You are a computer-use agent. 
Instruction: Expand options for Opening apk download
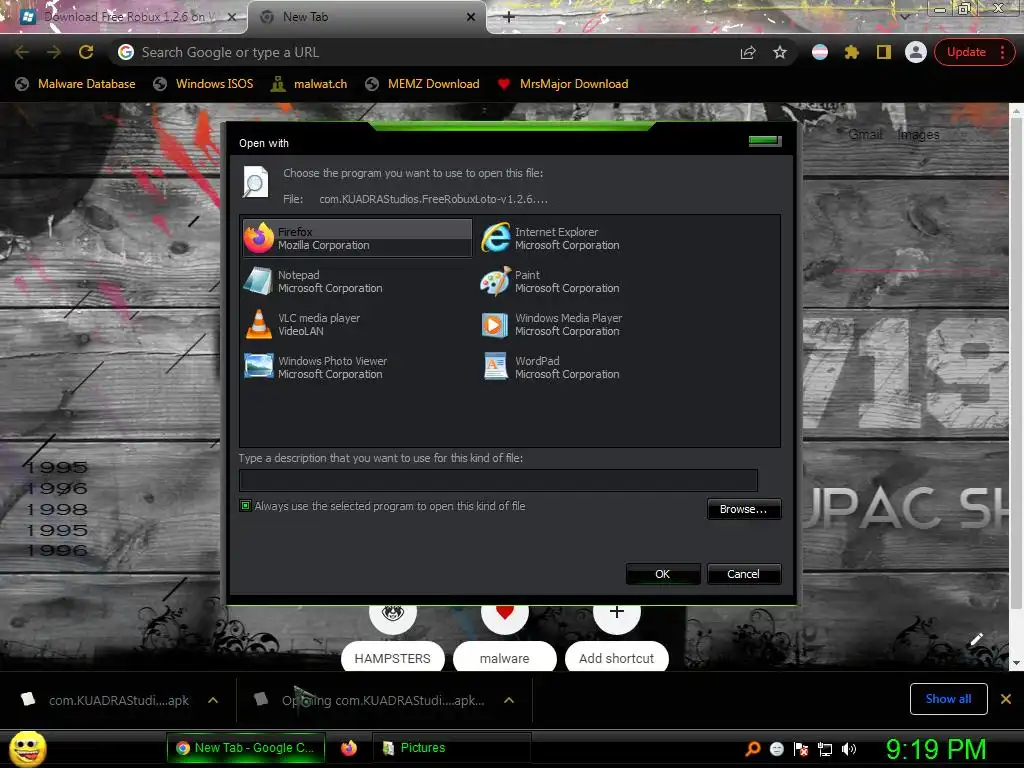coord(509,700)
